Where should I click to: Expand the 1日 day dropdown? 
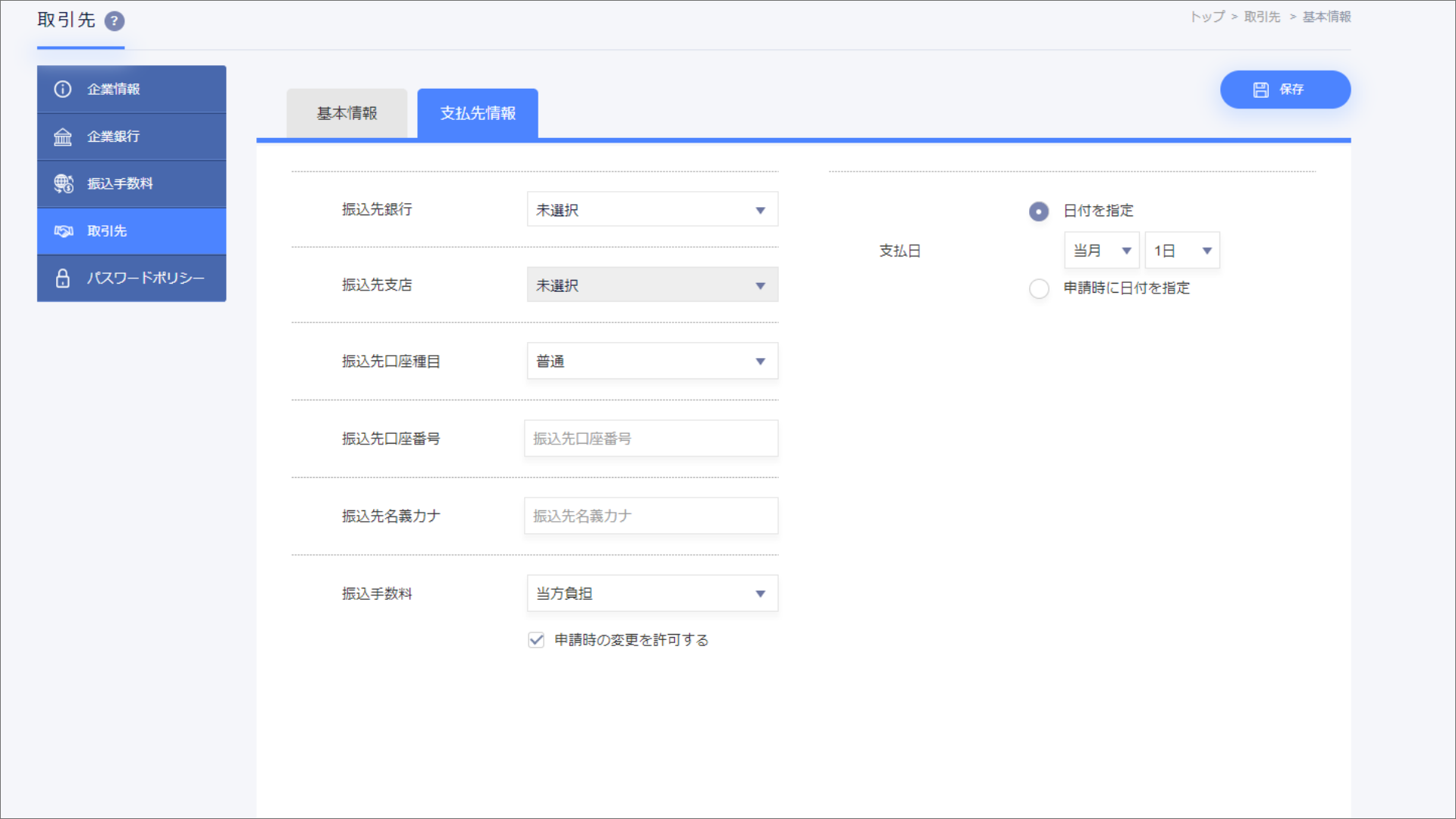(1181, 251)
